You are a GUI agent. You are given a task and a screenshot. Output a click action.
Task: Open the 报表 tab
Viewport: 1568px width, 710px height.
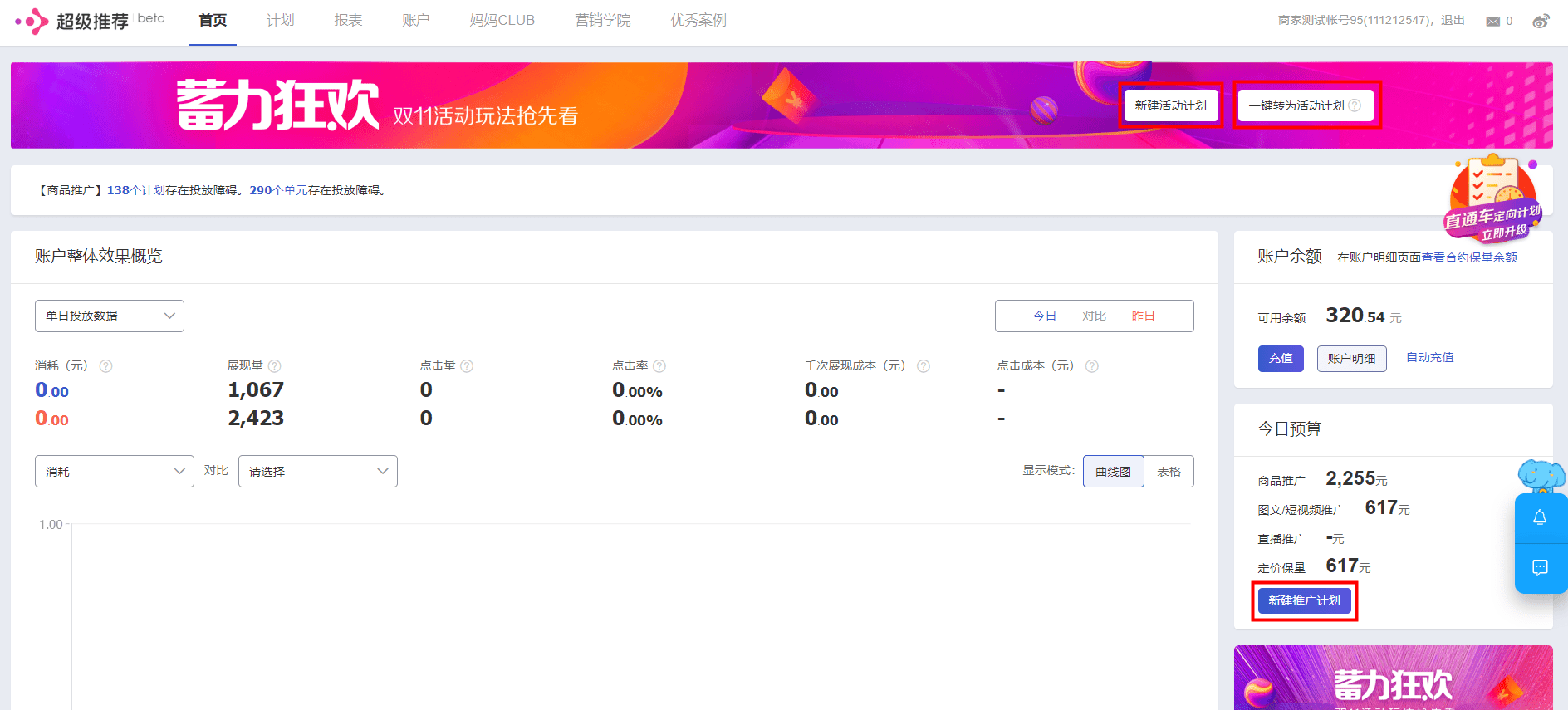348,21
